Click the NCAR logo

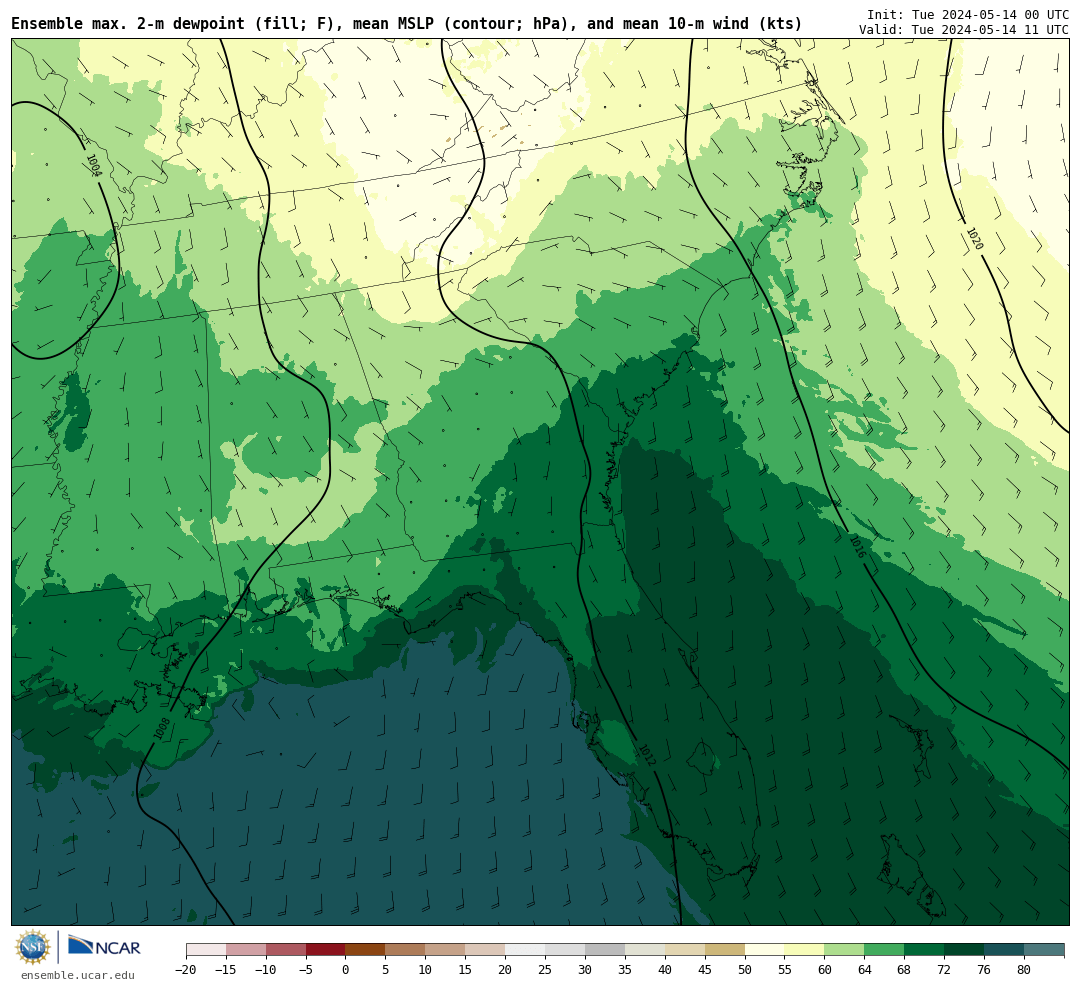pyautogui.click(x=104, y=945)
